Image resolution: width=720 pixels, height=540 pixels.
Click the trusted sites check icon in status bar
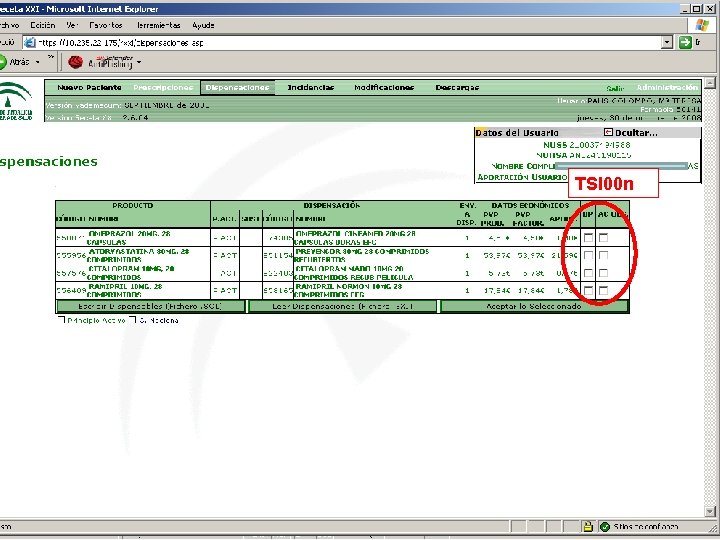(x=605, y=527)
